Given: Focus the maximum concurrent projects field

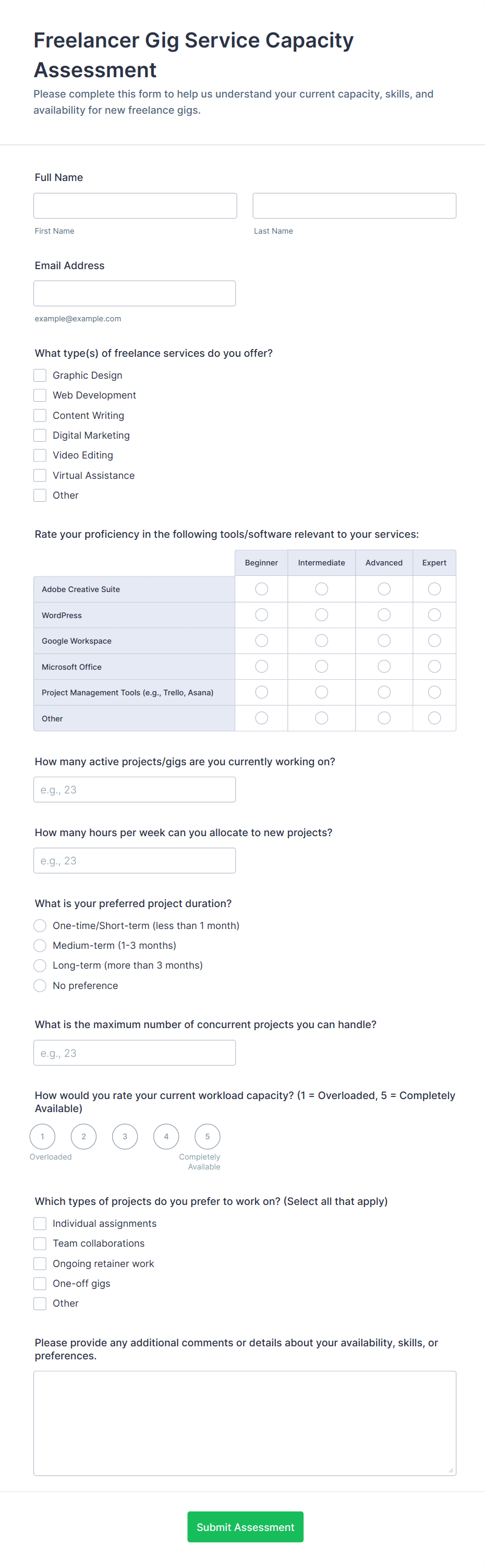Looking at the screenshot, I should 135,1053.
